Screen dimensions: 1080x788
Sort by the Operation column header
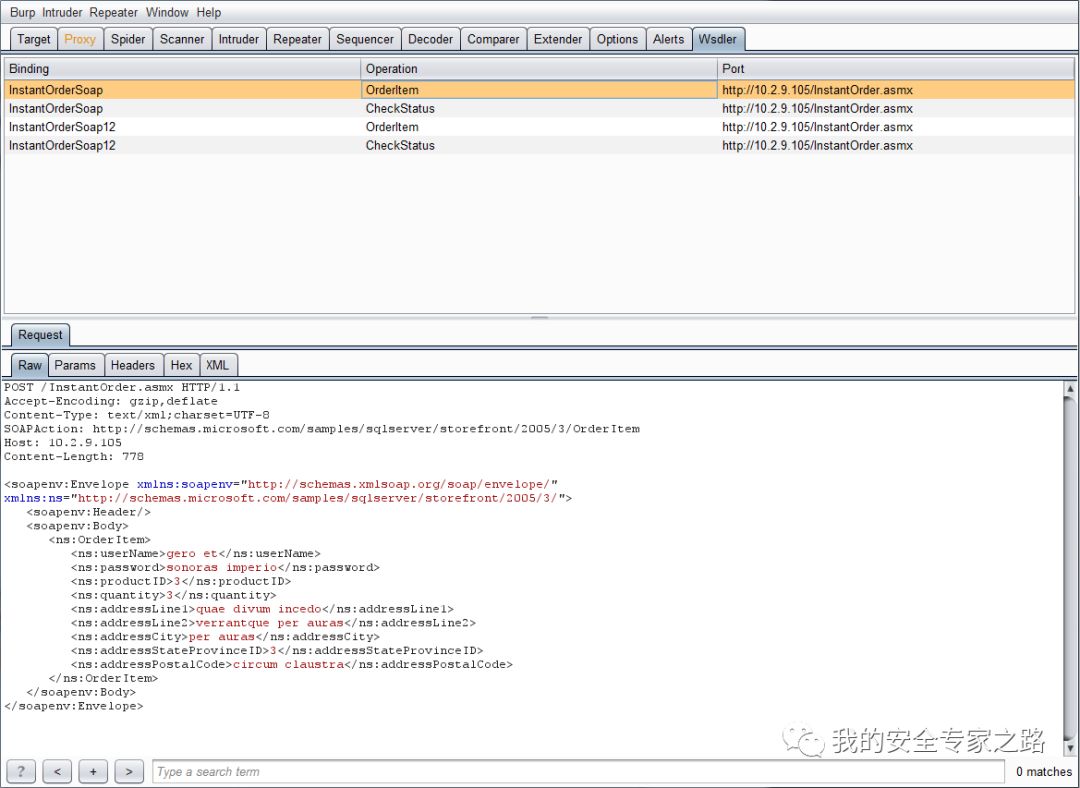coord(539,69)
